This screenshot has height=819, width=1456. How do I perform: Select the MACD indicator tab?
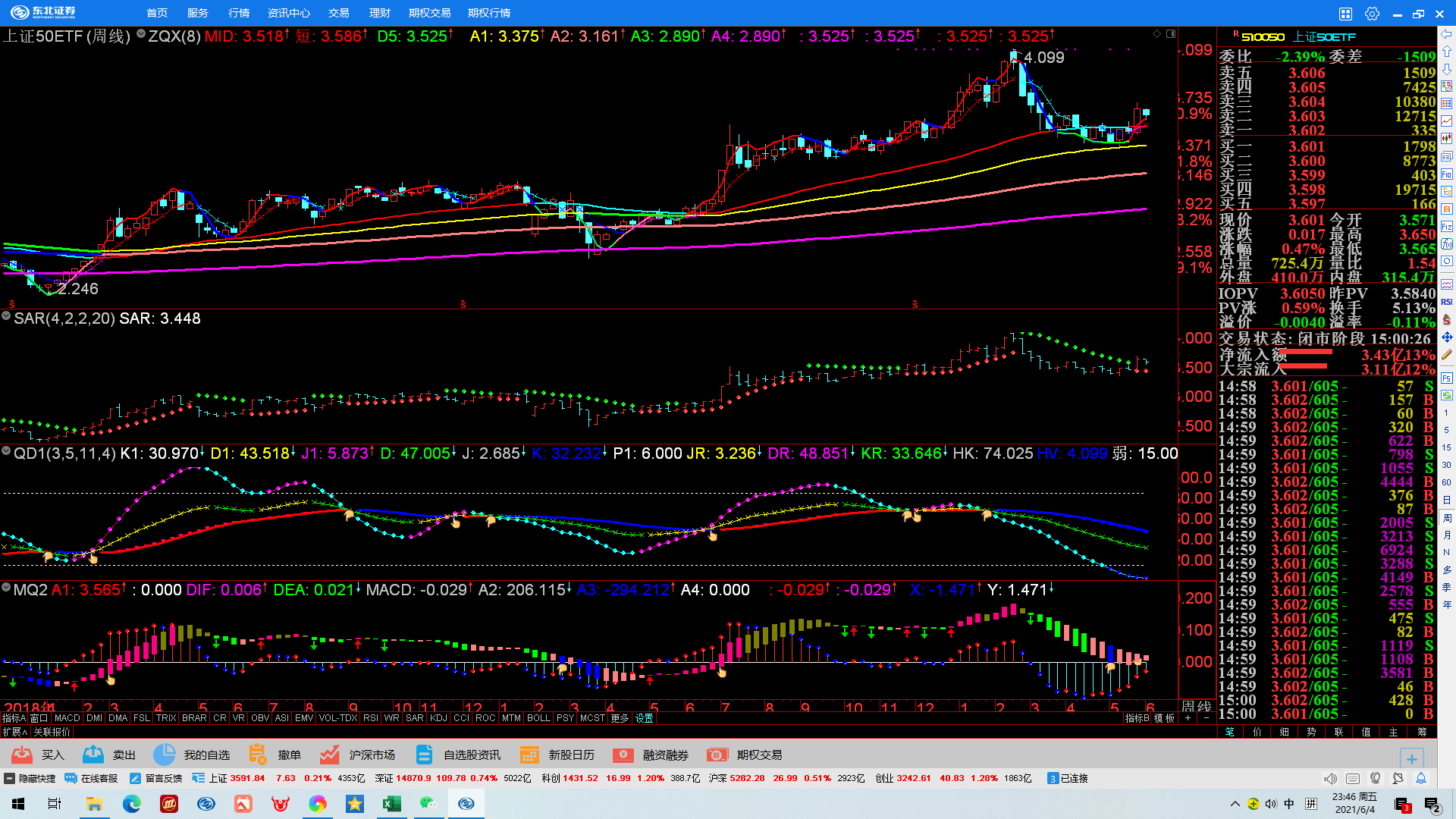67,718
